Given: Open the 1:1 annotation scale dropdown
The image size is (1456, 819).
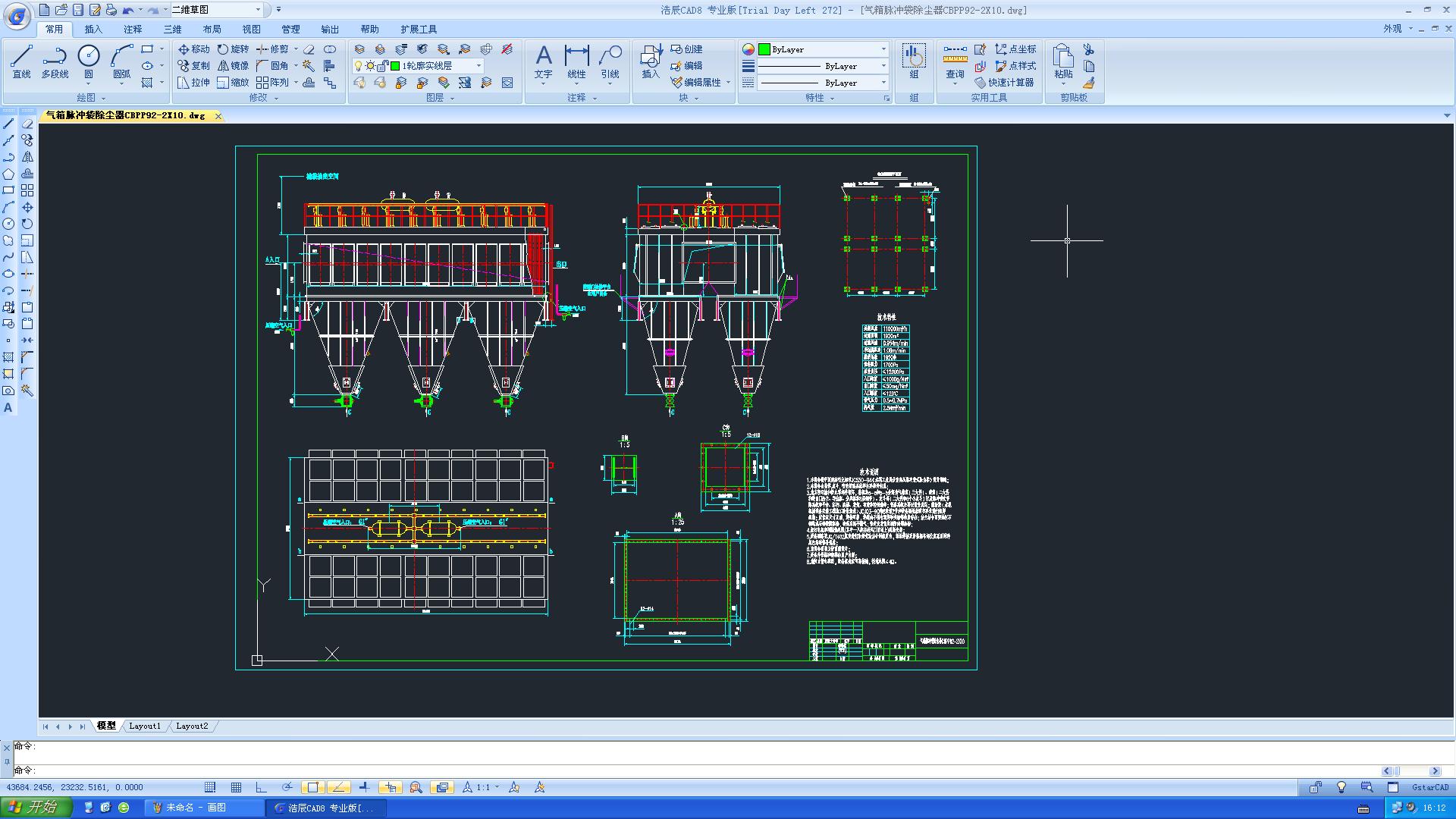Looking at the screenshot, I should (x=497, y=787).
